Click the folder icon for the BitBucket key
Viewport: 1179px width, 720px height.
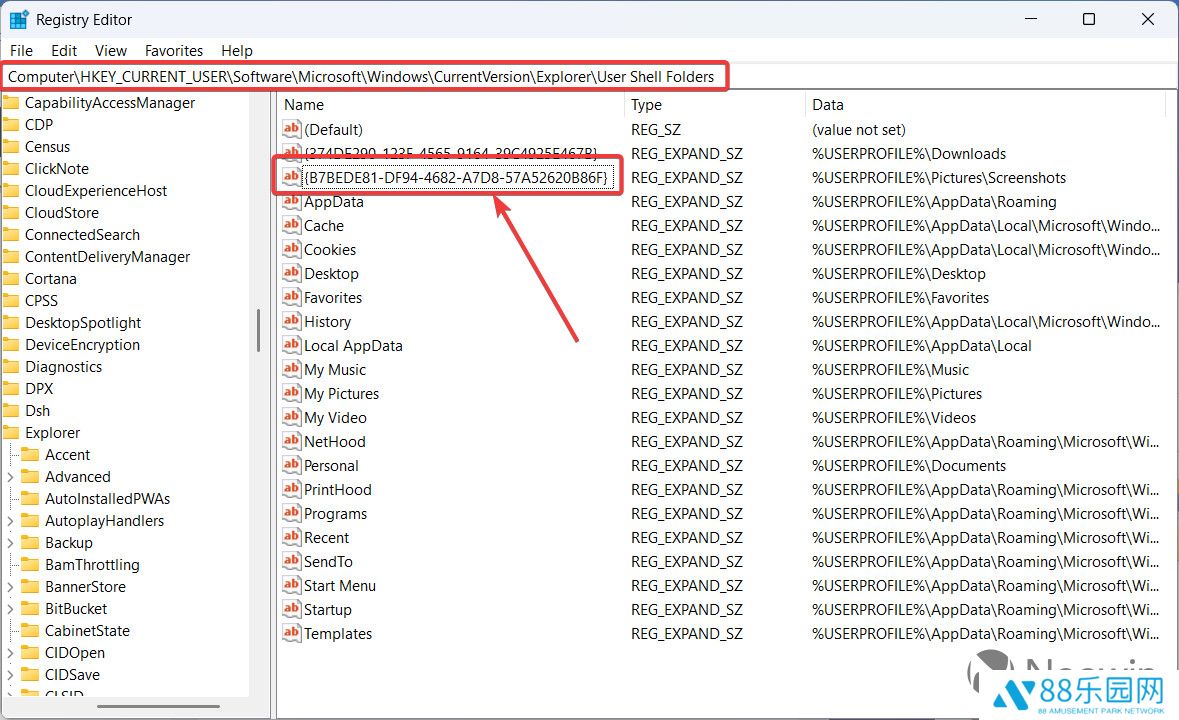(32, 609)
